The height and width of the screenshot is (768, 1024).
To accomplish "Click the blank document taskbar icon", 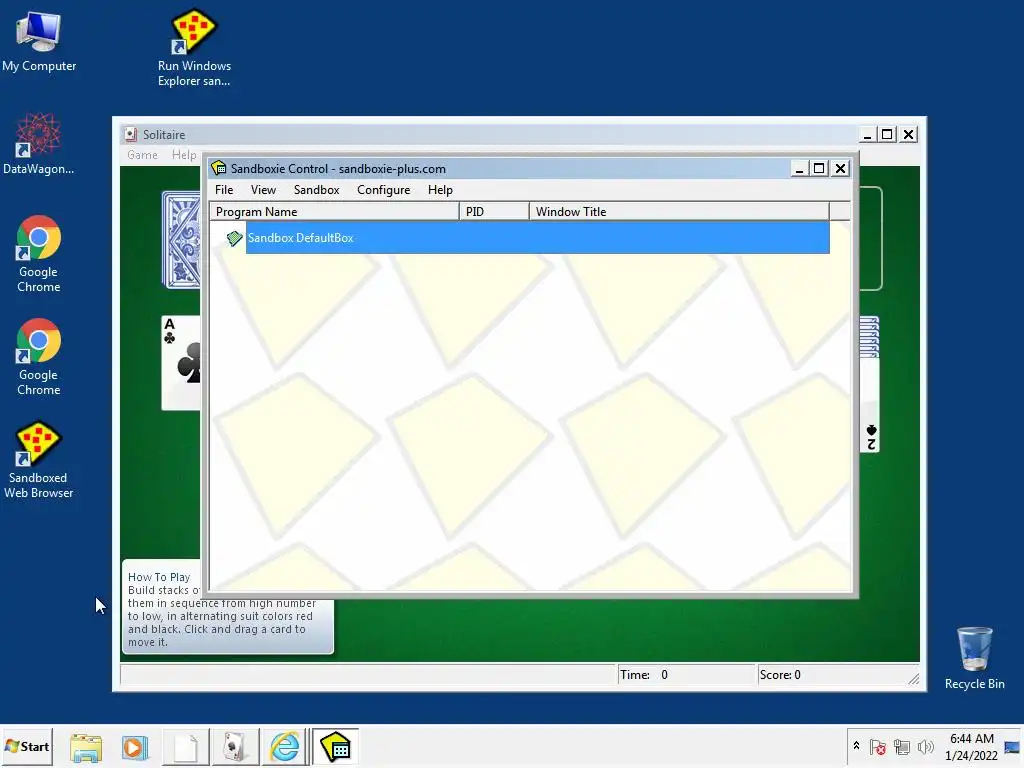I will [185, 747].
